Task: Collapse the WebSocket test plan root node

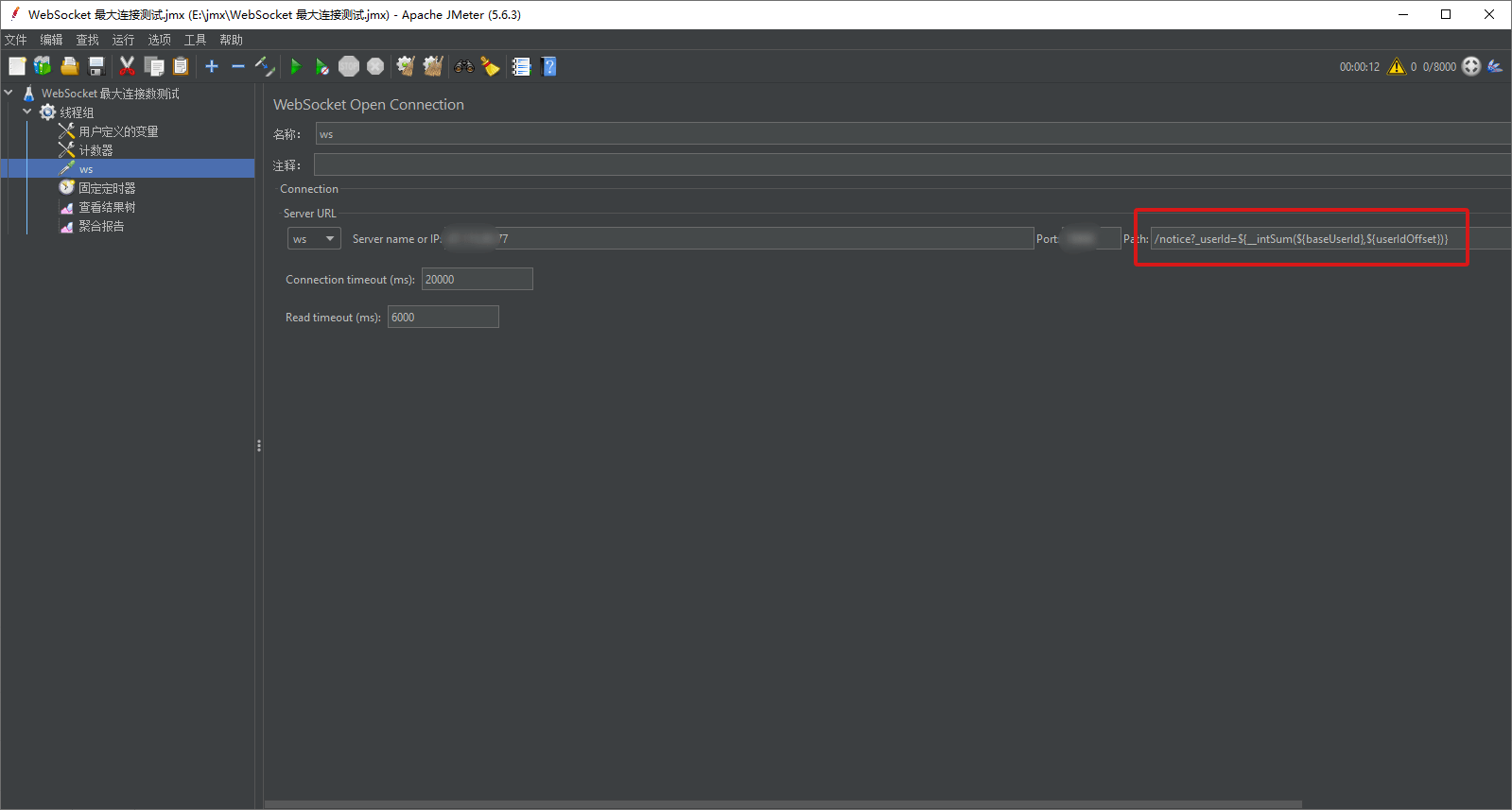Action: tap(9, 93)
